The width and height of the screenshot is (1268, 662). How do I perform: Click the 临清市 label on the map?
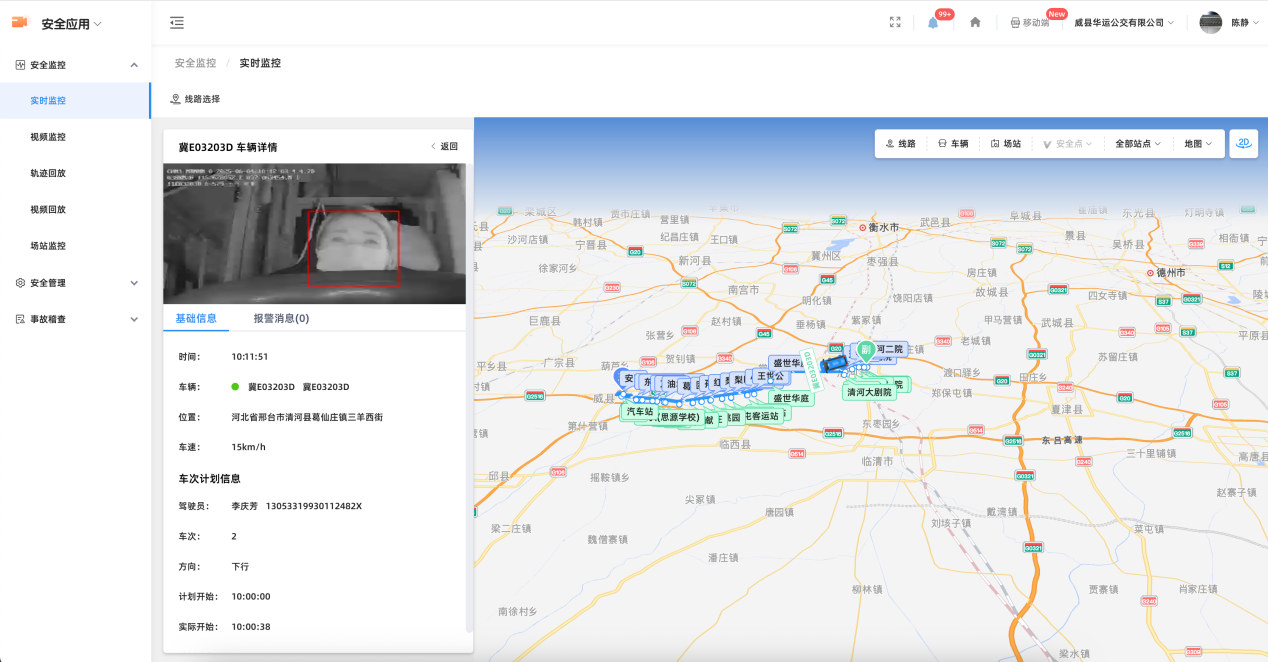[x=876, y=461]
